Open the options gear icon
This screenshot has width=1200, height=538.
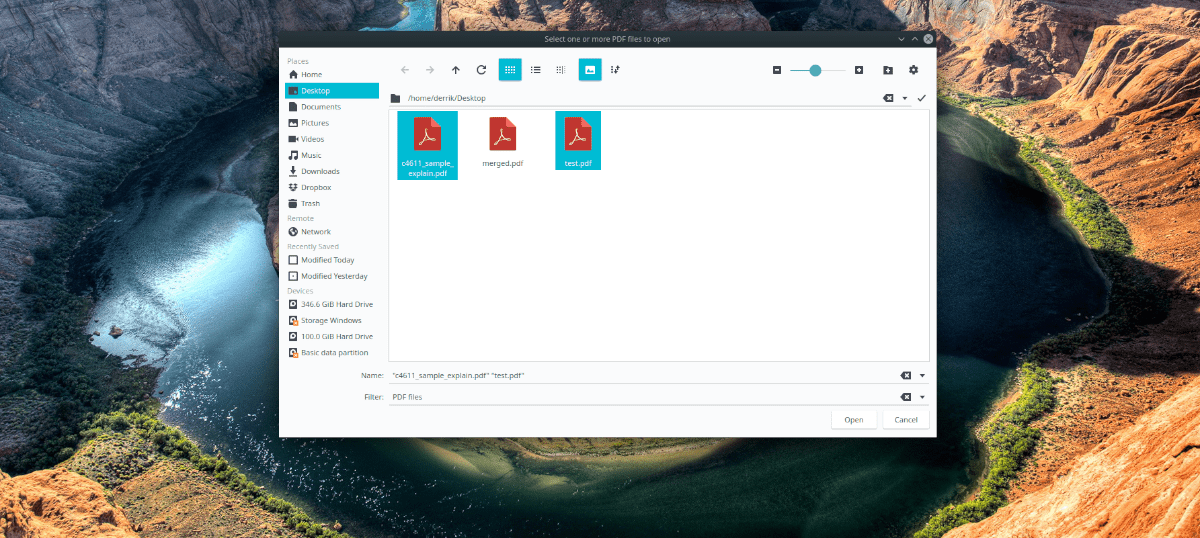click(913, 70)
